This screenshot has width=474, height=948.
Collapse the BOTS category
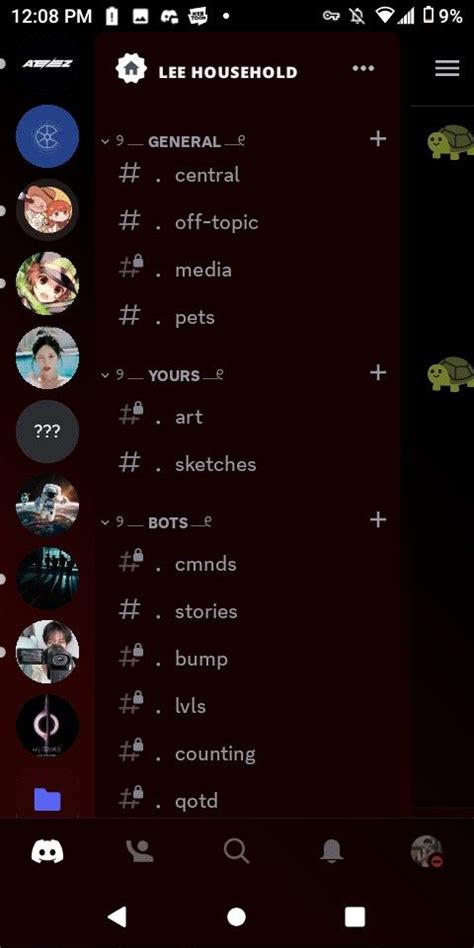157,522
